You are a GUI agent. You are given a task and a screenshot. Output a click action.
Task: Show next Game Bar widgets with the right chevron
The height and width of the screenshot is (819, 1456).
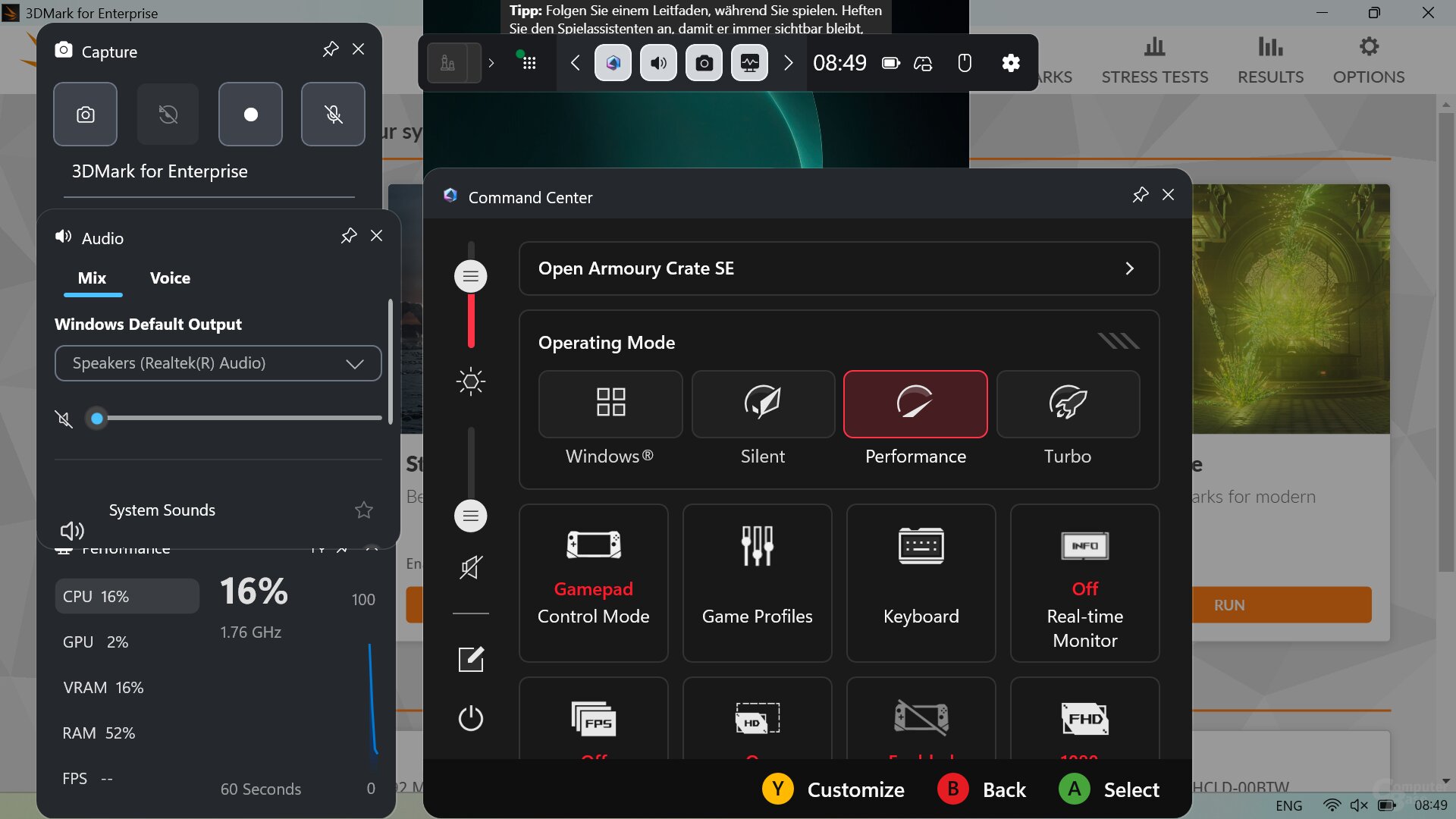(788, 63)
